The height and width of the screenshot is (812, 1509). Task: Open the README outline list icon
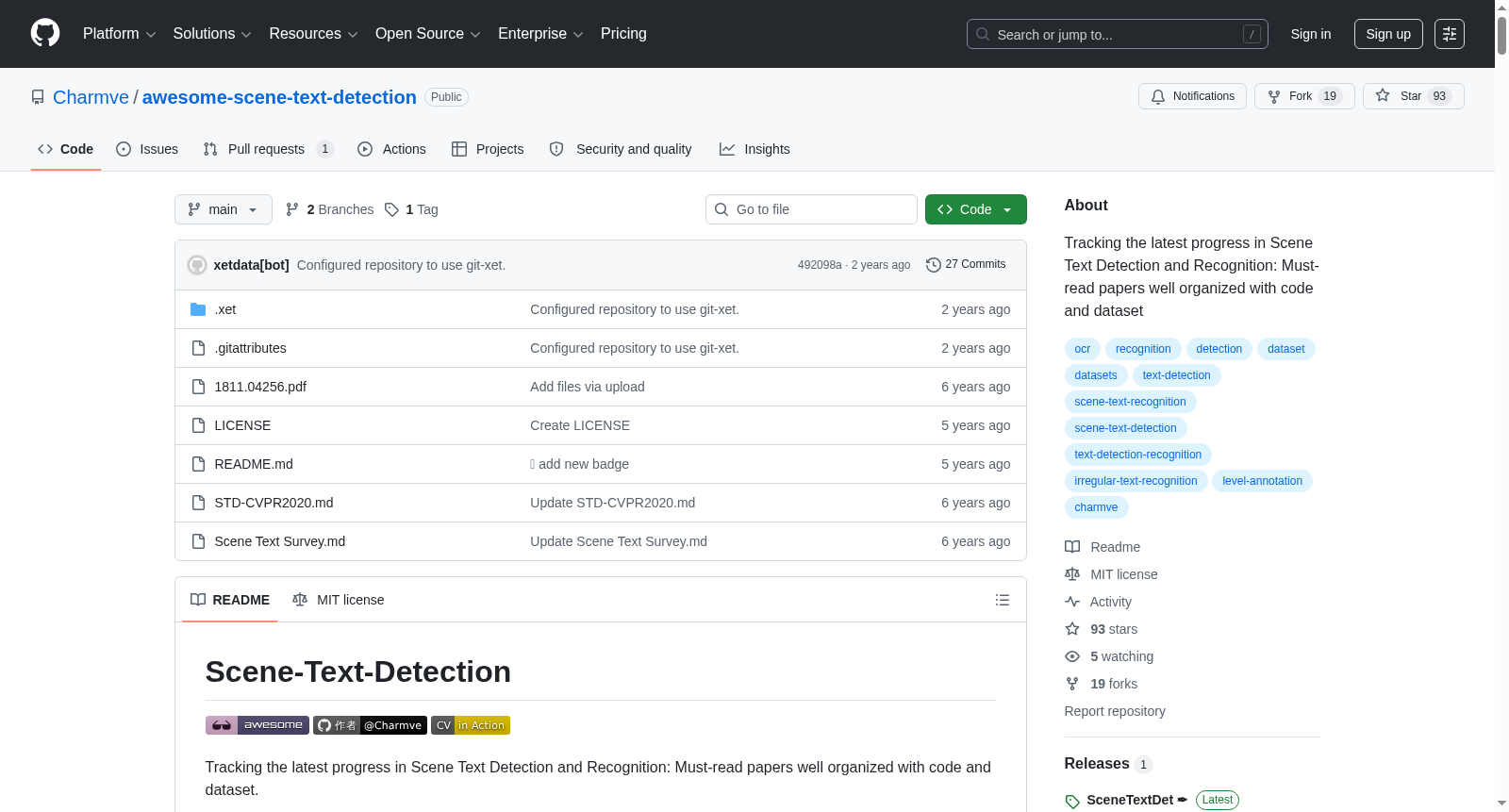coord(1003,600)
